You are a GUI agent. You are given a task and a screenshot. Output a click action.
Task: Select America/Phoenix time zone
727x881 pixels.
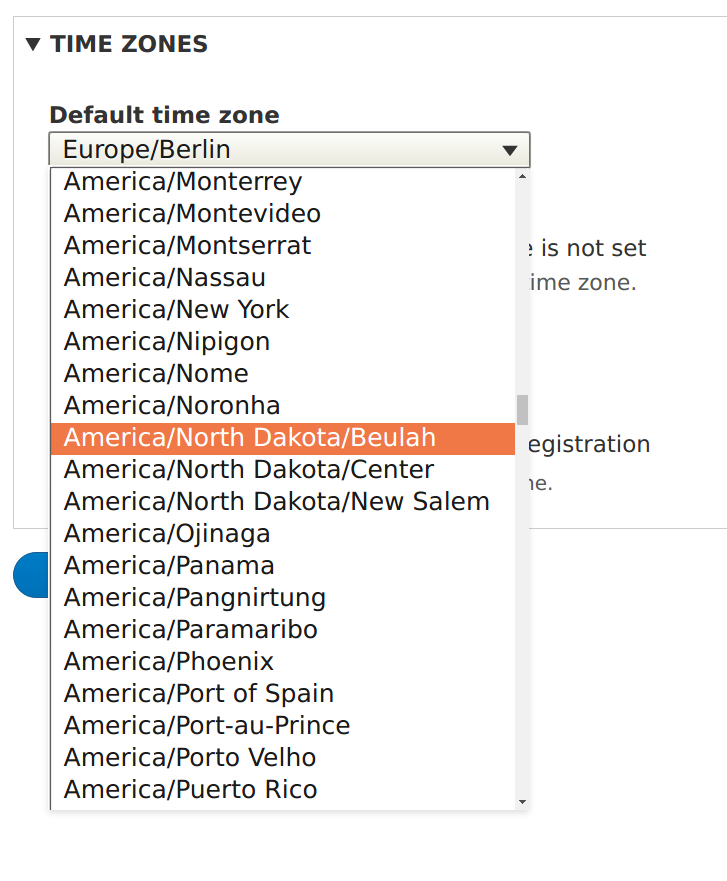[x=167, y=661]
